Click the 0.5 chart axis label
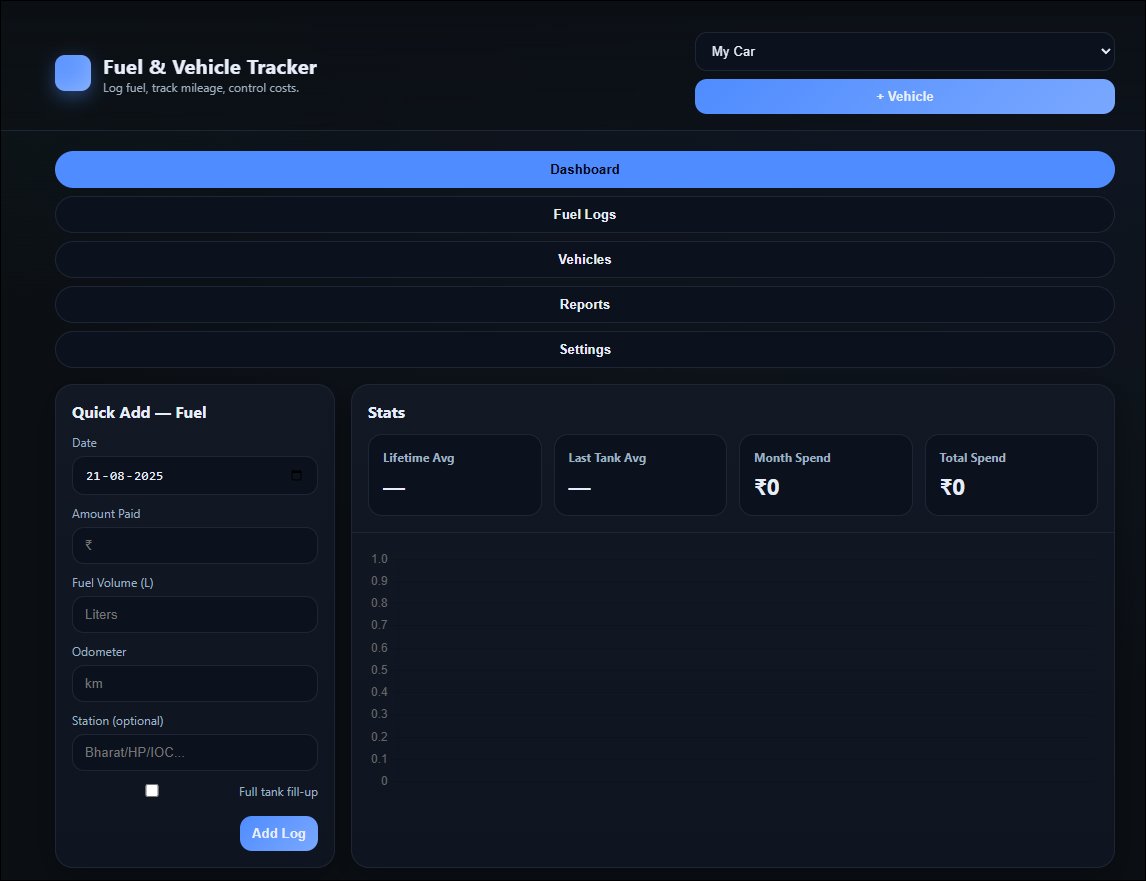The image size is (1146, 881). click(x=379, y=670)
